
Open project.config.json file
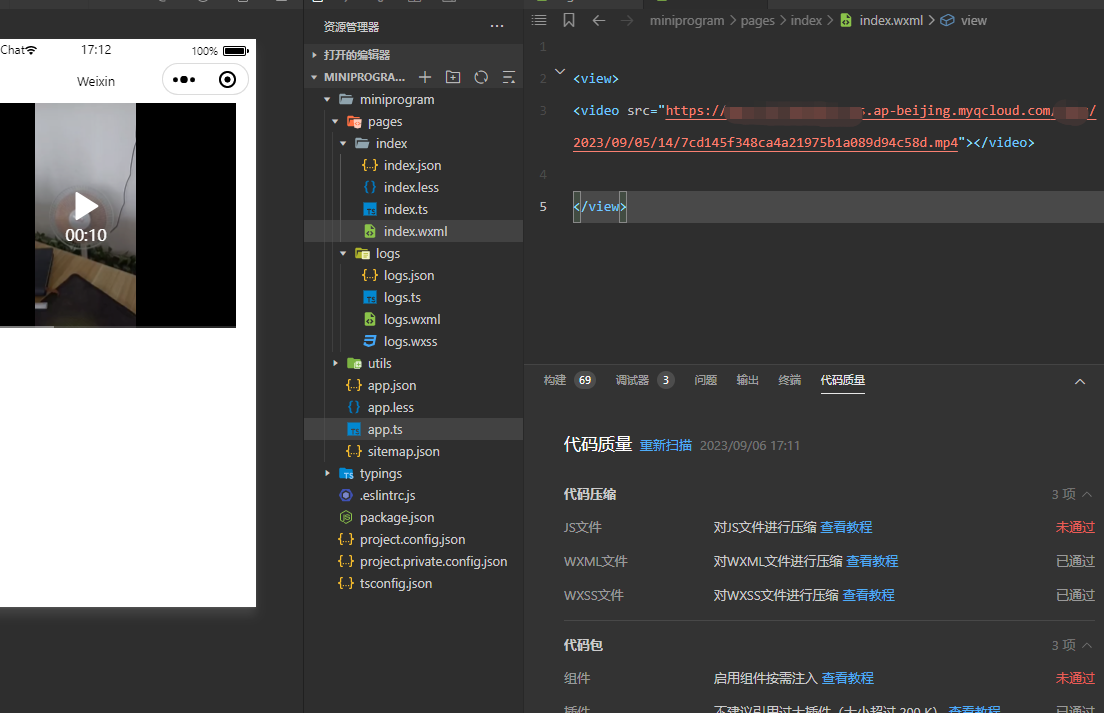click(x=413, y=539)
